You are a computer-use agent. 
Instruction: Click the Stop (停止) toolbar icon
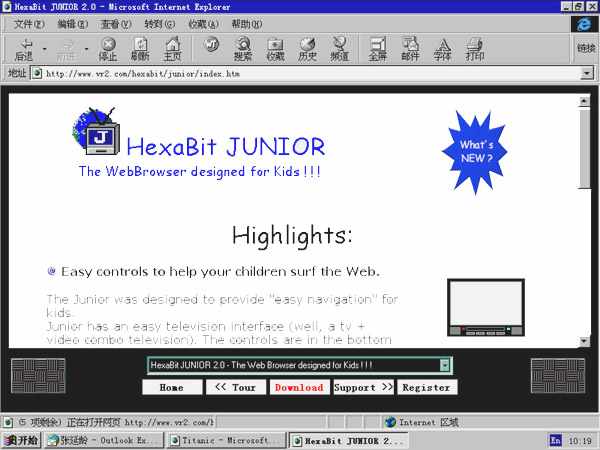[x=108, y=47]
